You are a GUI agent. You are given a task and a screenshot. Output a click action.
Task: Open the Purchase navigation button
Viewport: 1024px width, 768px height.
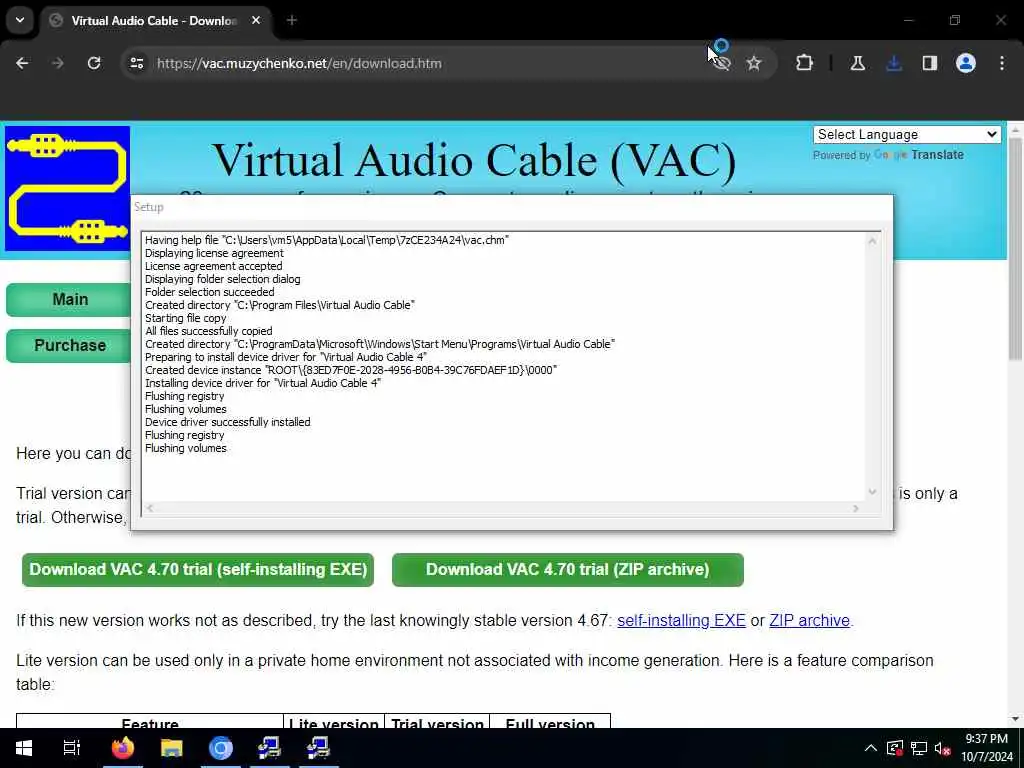click(69, 345)
